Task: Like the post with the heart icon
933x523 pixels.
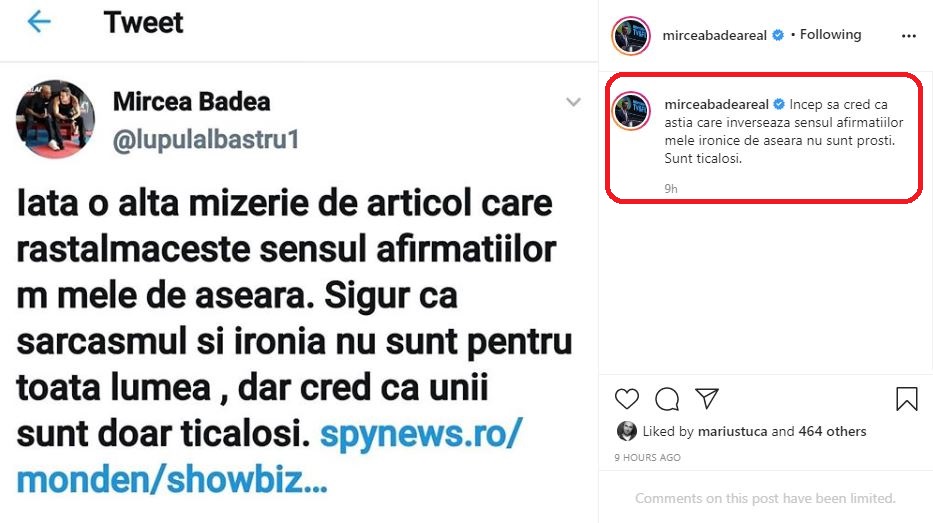Action: click(x=627, y=399)
